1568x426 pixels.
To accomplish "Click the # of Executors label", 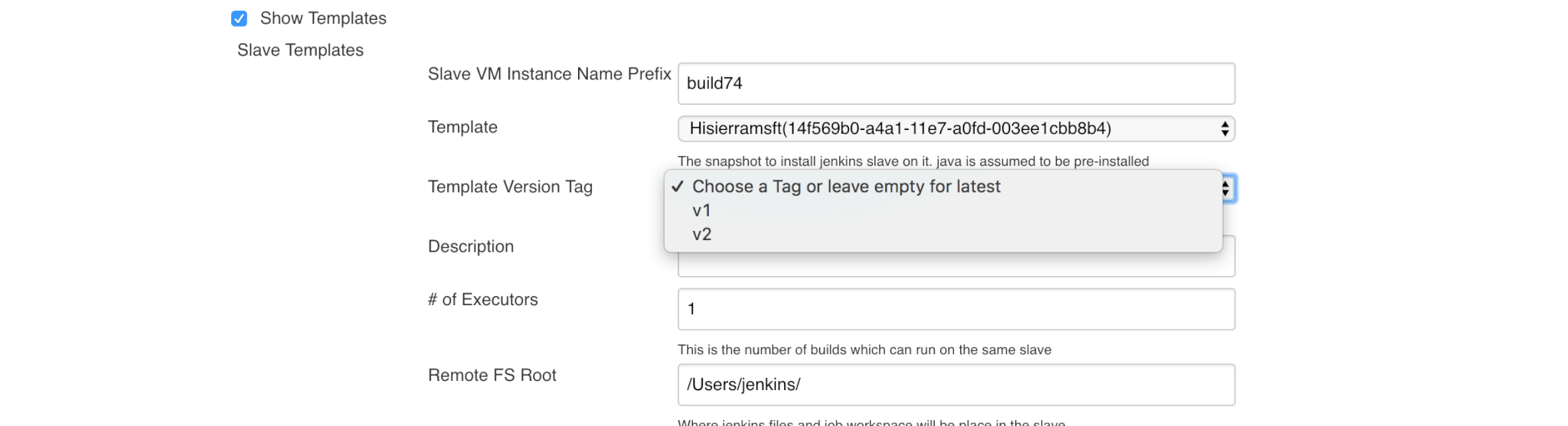I will pyautogui.click(x=482, y=300).
